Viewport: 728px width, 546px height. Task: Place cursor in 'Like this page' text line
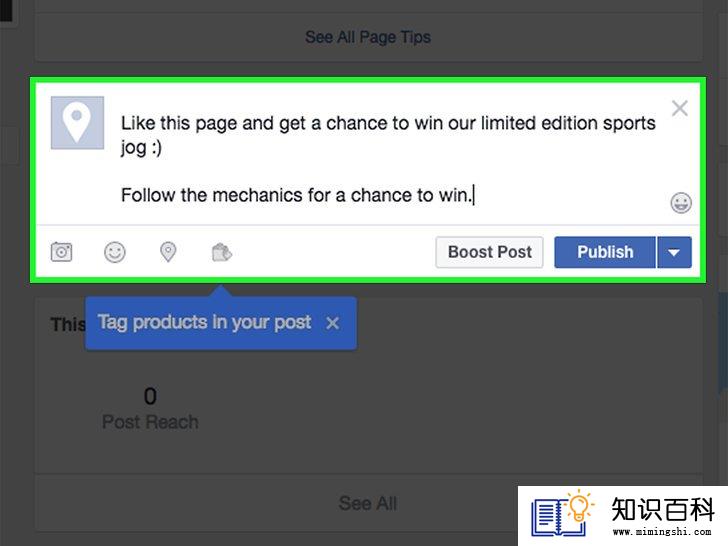click(388, 124)
